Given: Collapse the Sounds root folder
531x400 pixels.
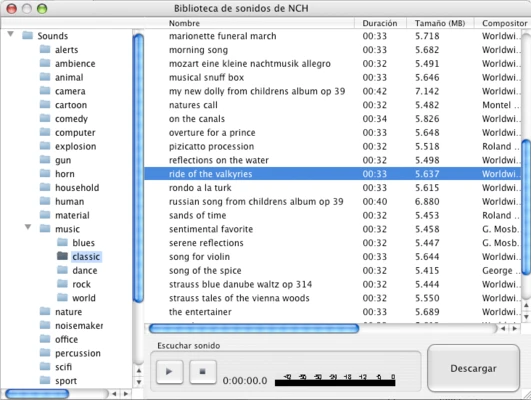Looking at the screenshot, I should [10, 34].
